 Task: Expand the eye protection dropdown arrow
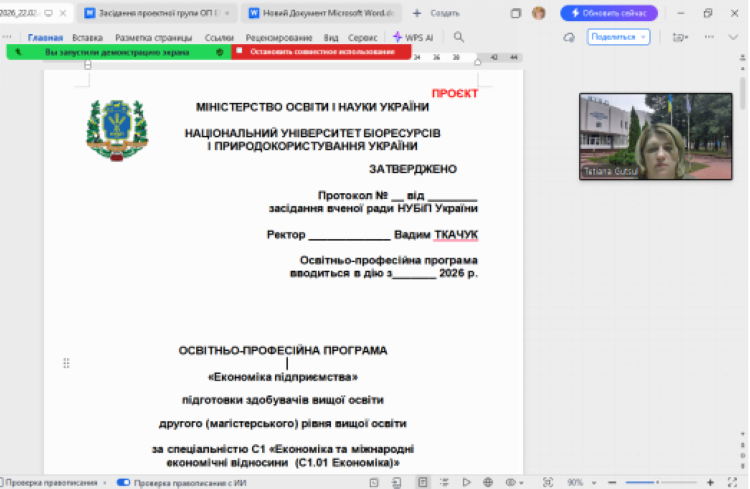coord(521,483)
